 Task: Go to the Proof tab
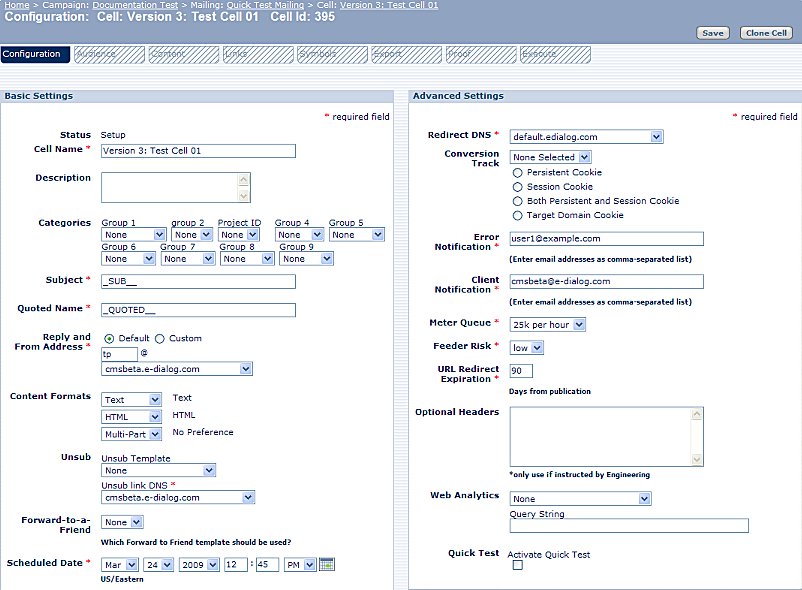(479, 54)
